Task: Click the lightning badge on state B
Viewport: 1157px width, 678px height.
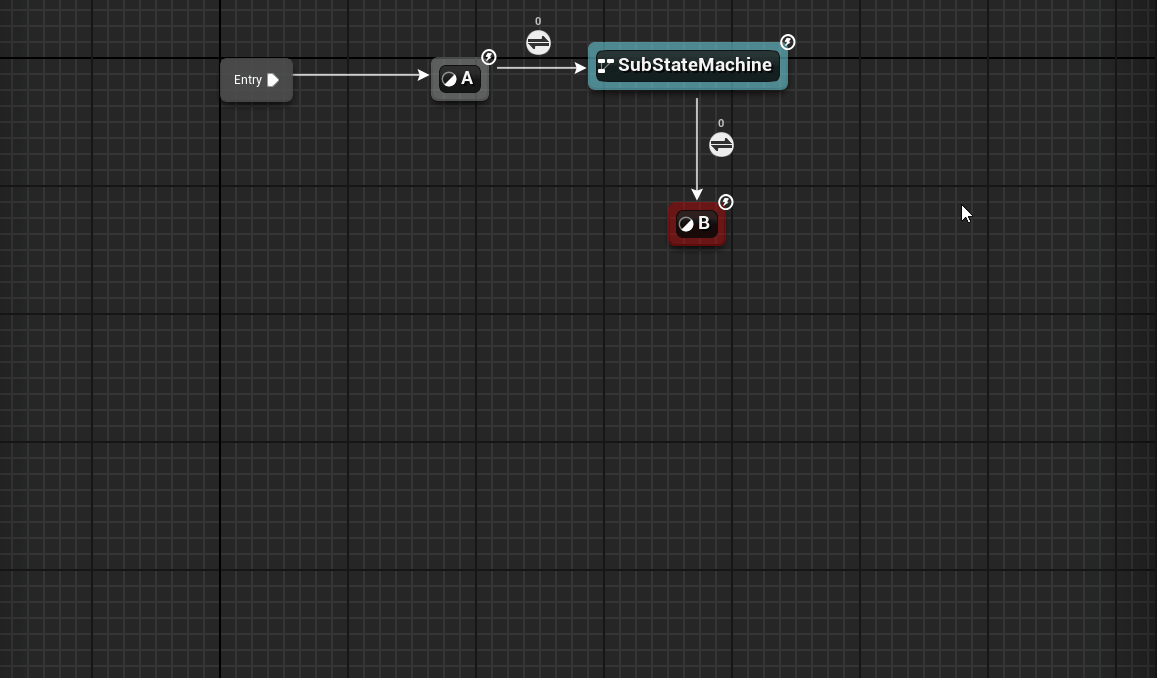Action: point(726,202)
